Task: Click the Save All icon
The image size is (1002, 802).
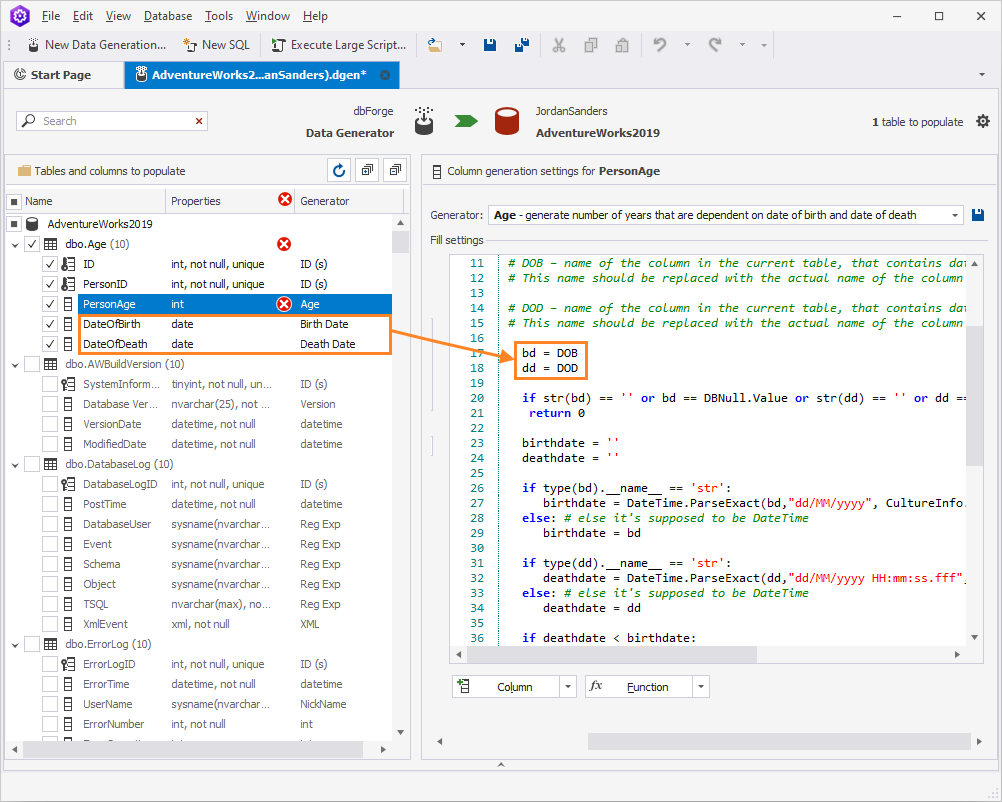Action: click(521, 45)
